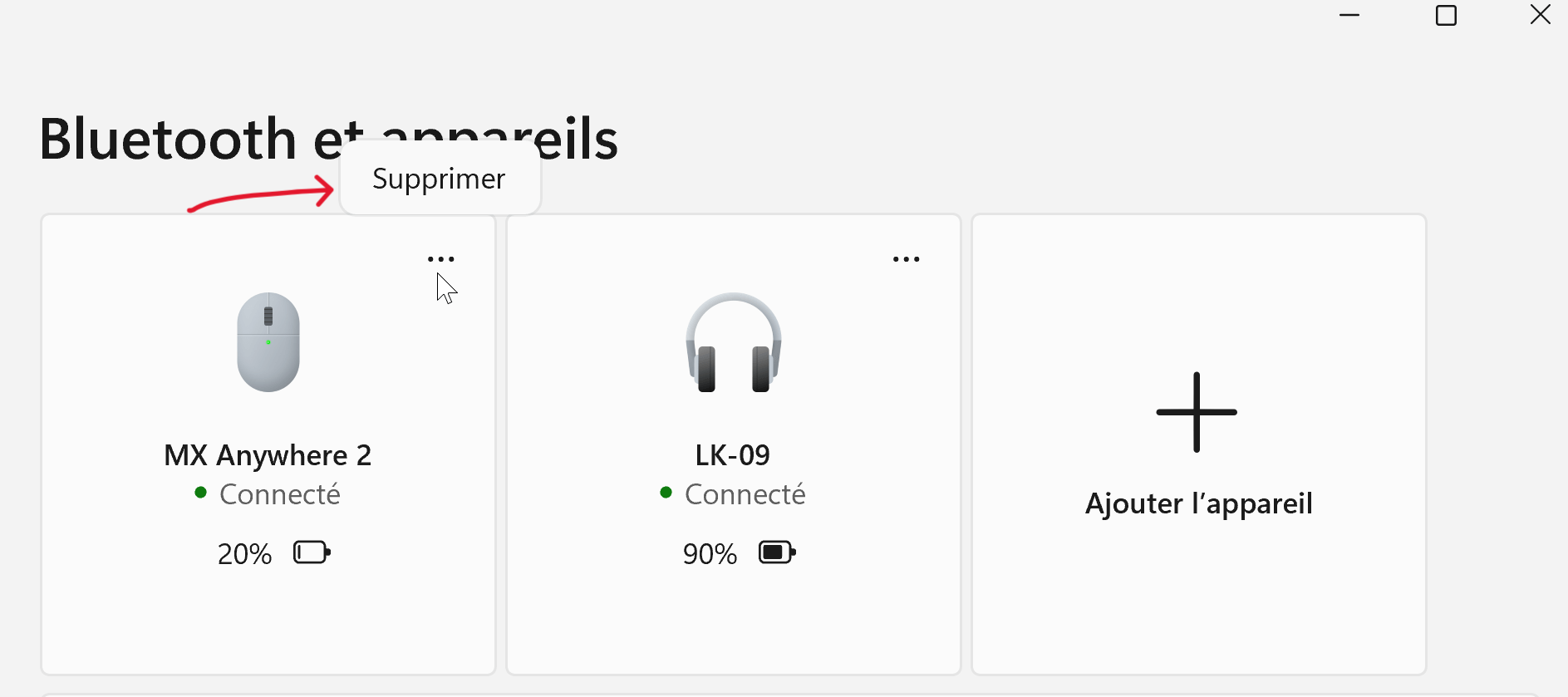
Task: Click the 20% battery level text
Action: (x=244, y=554)
